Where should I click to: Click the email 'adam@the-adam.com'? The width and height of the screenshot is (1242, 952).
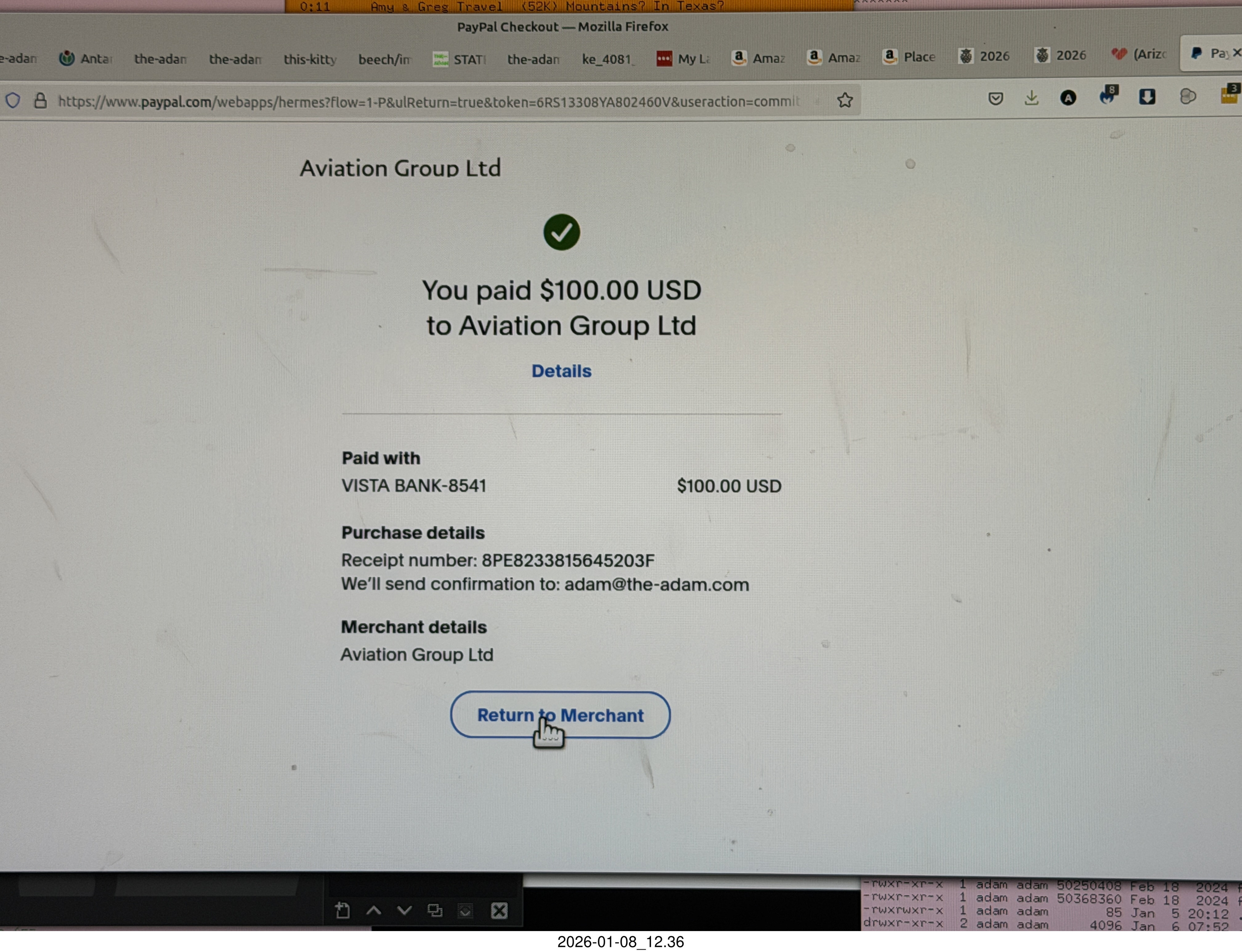pos(656,584)
